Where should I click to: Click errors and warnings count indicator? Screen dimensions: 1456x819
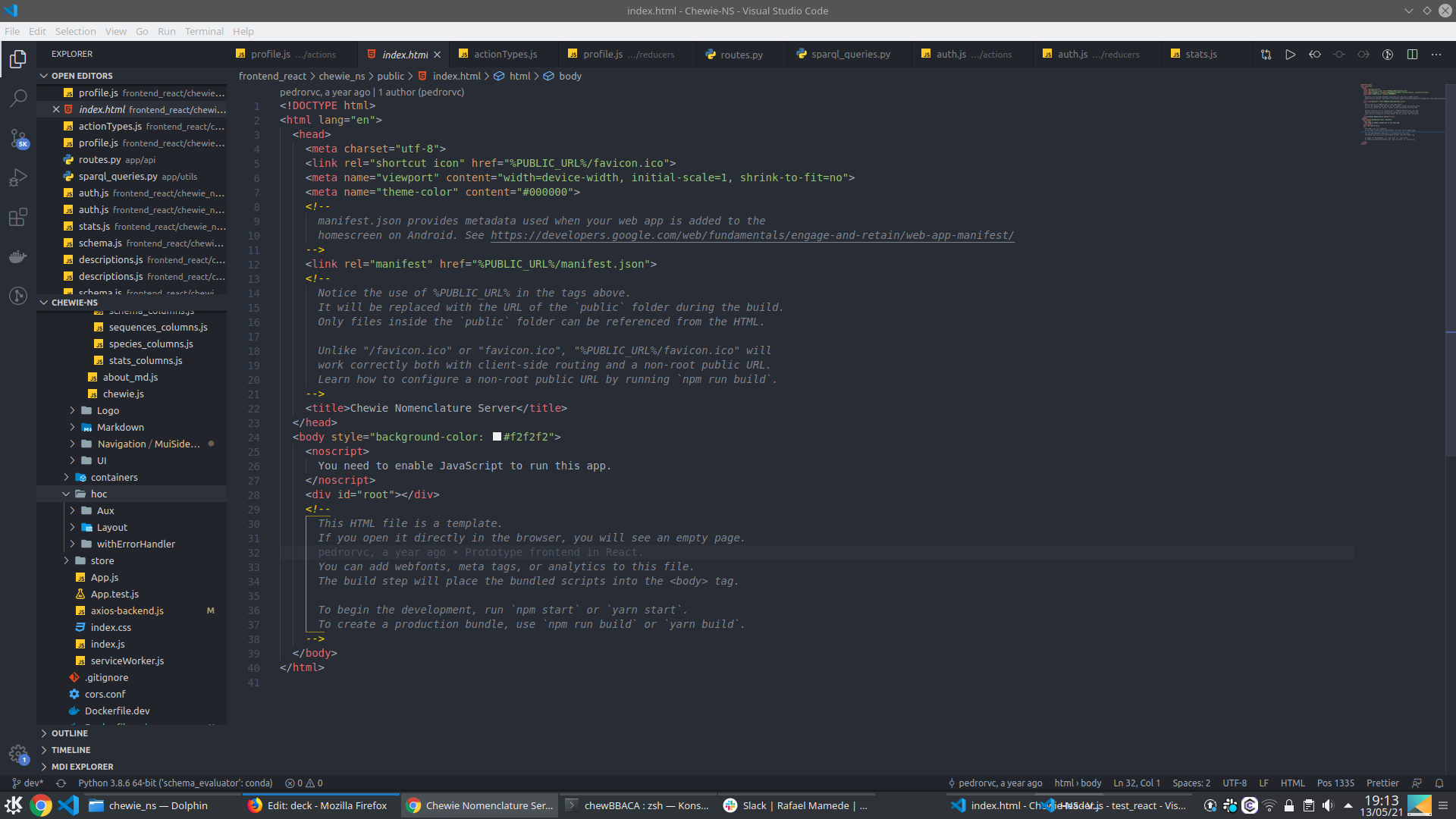pos(303,783)
